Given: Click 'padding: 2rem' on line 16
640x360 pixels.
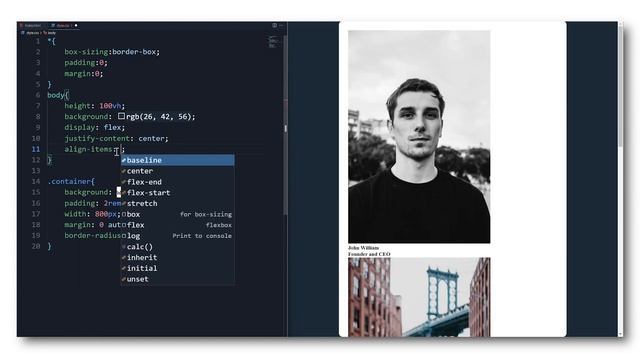Looking at the screenshot, I should click(x=93, y=203).
